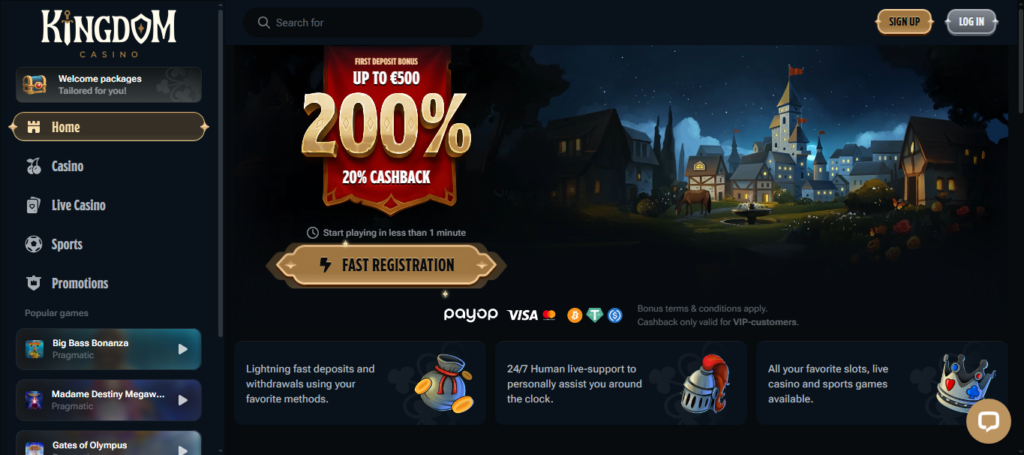Focus the Search for input field
This screenshot has width=1024, height=455.
[363, 23]
